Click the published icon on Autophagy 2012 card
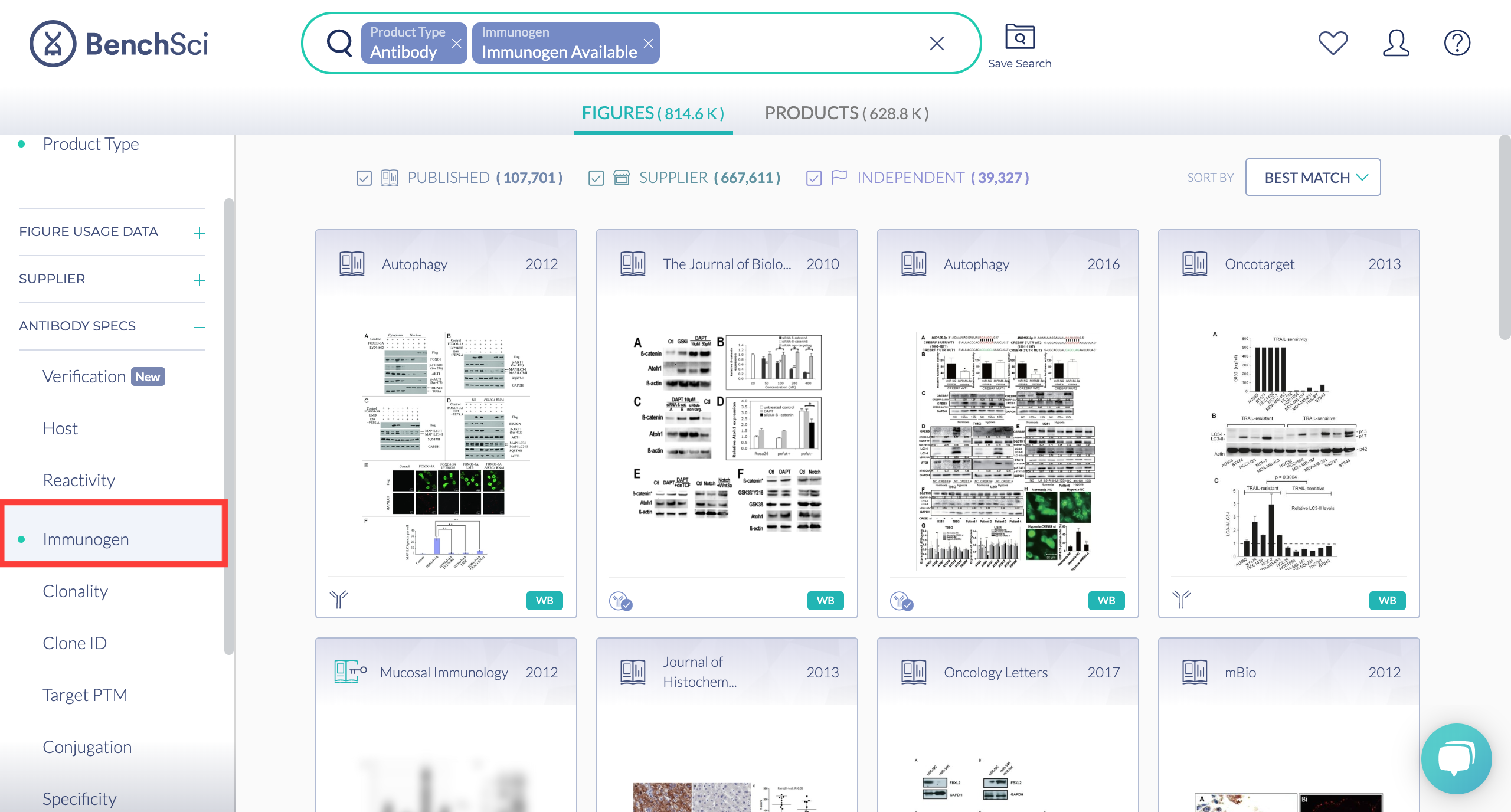The height and width of the screenshot is (812, 1511). pyautogui.click(x=352, y=264)
